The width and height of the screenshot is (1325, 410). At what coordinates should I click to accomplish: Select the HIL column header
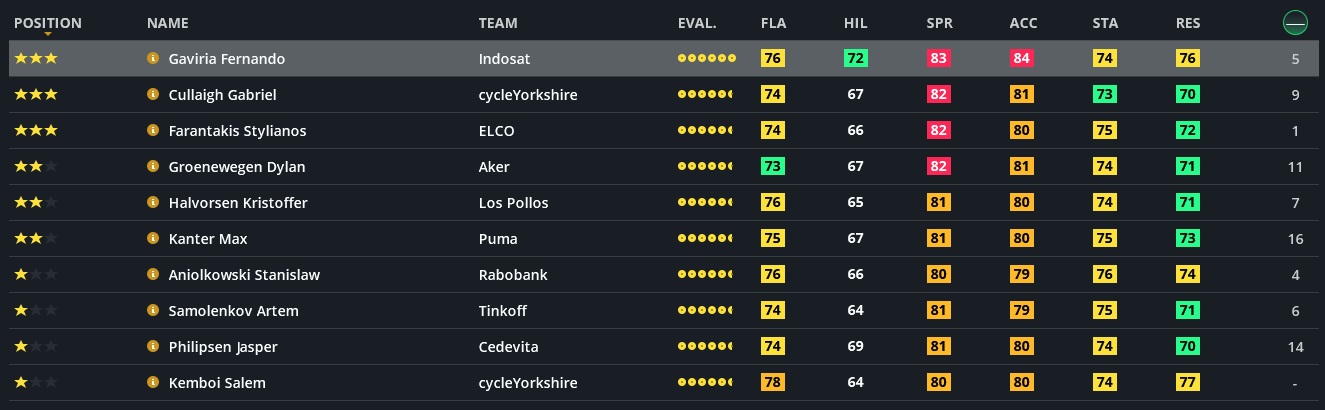tap(855, 23)
